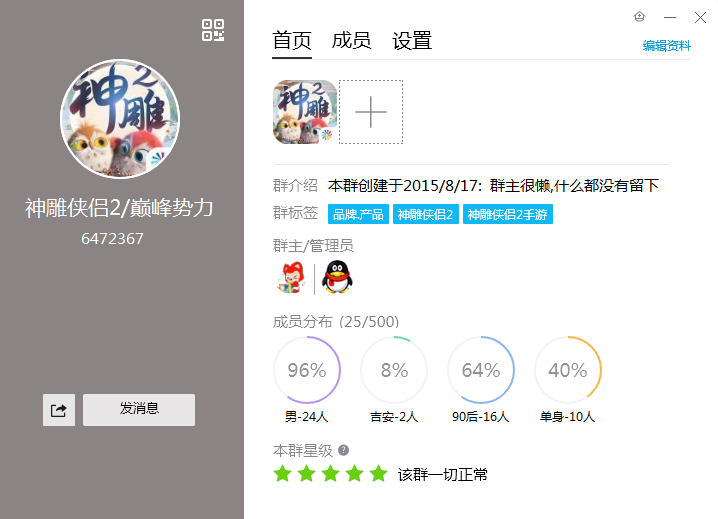Click the group intro text 本群创建于2015/8/17

[405, 186]
